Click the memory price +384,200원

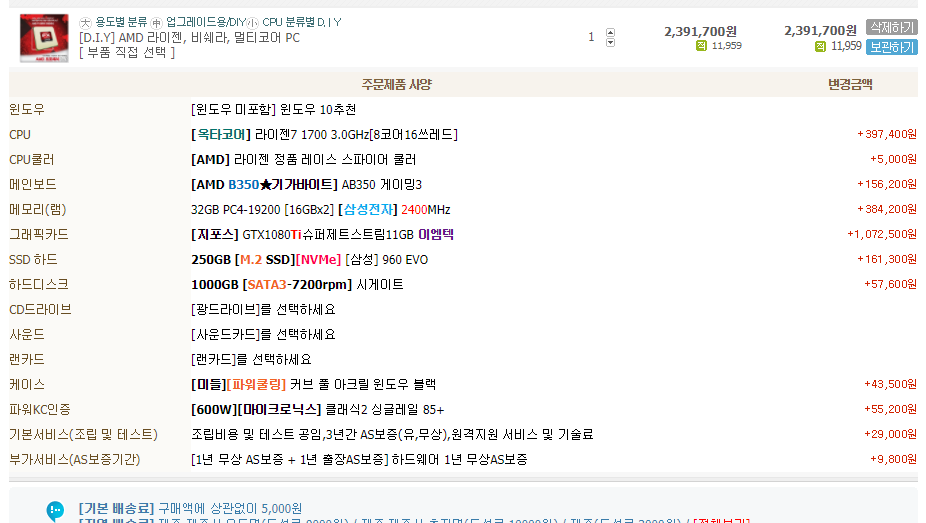click(x=887, y=209)
